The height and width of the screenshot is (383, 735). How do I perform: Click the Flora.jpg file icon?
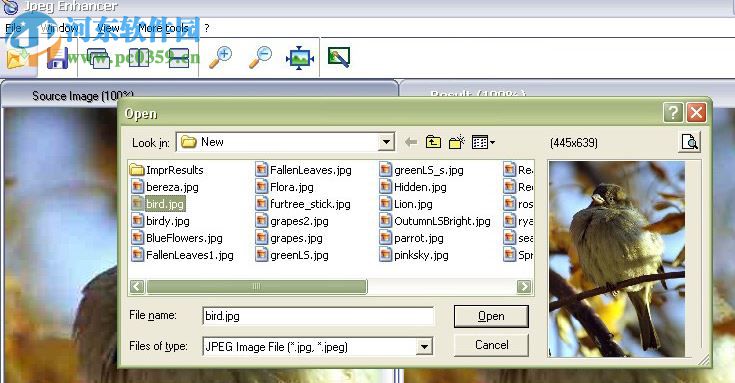262,187
